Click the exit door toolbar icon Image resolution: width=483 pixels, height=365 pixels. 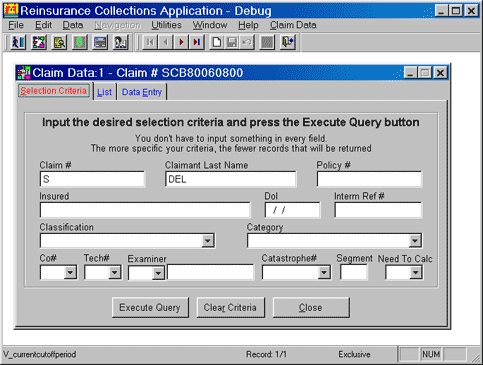(288, 42)
